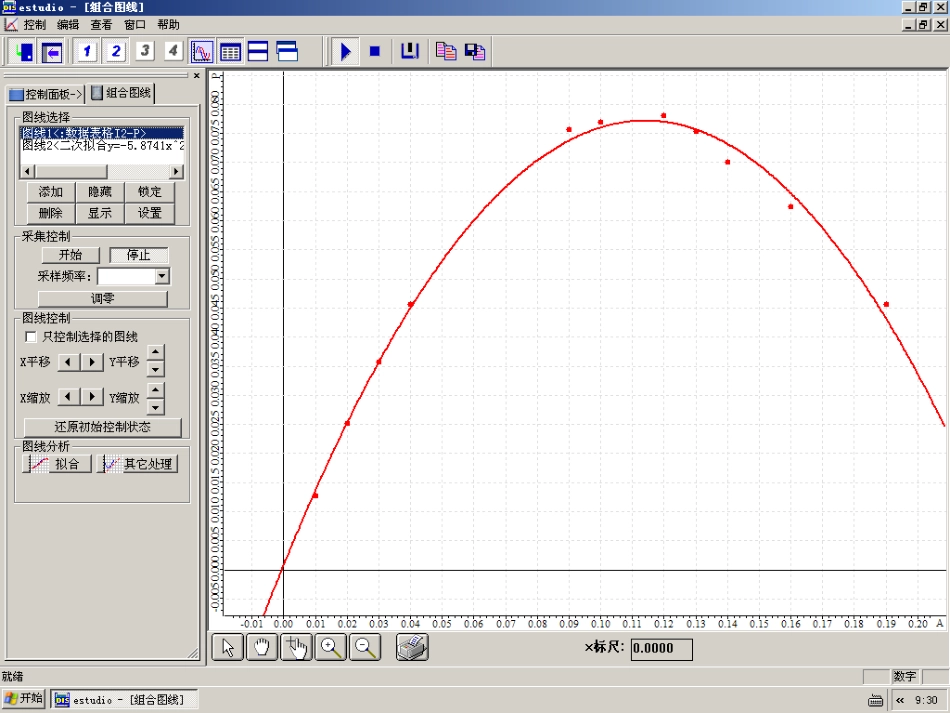The height and width of the screenshot is (713, 950).
Task: Select 图线2 二次拟合 in the curve list
Action: coord(102,145)
